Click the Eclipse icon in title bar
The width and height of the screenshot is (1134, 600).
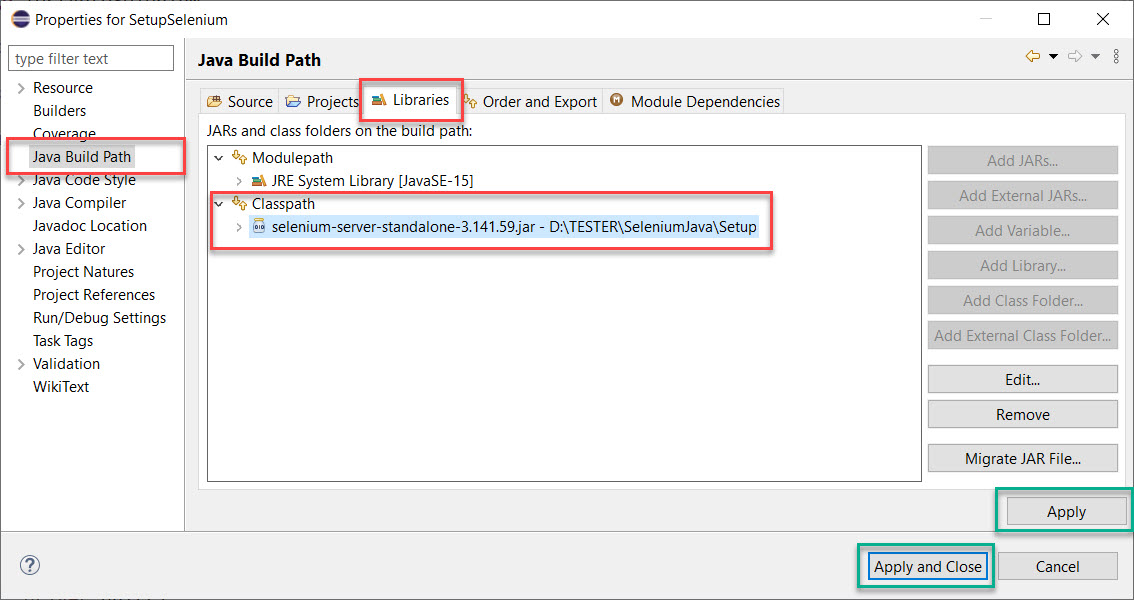[20, 20]
